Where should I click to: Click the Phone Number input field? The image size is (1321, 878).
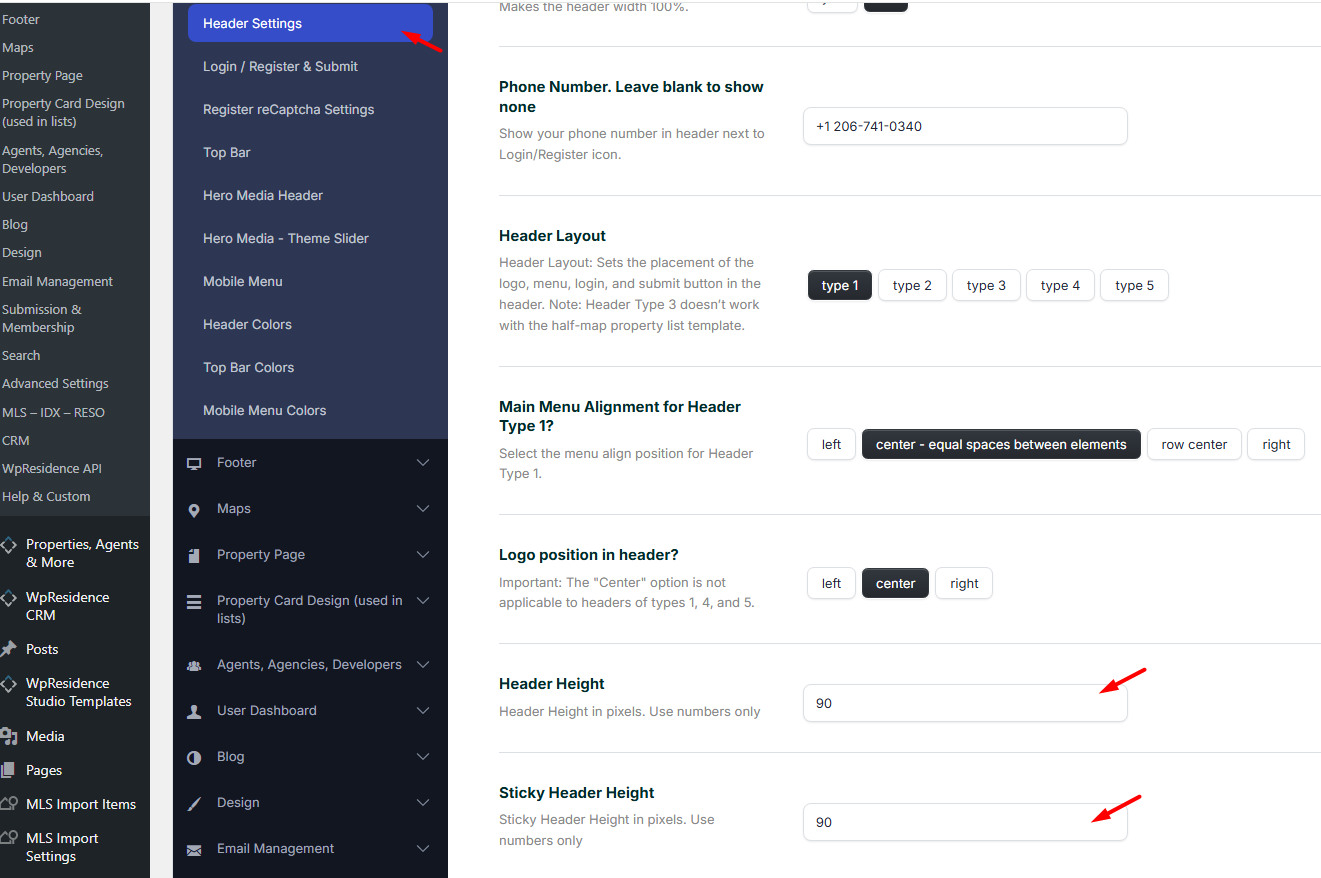coord(964,127)
